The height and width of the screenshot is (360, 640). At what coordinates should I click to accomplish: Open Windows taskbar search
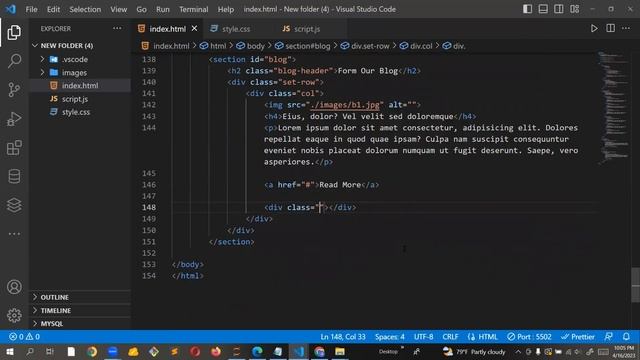point(30,351)
